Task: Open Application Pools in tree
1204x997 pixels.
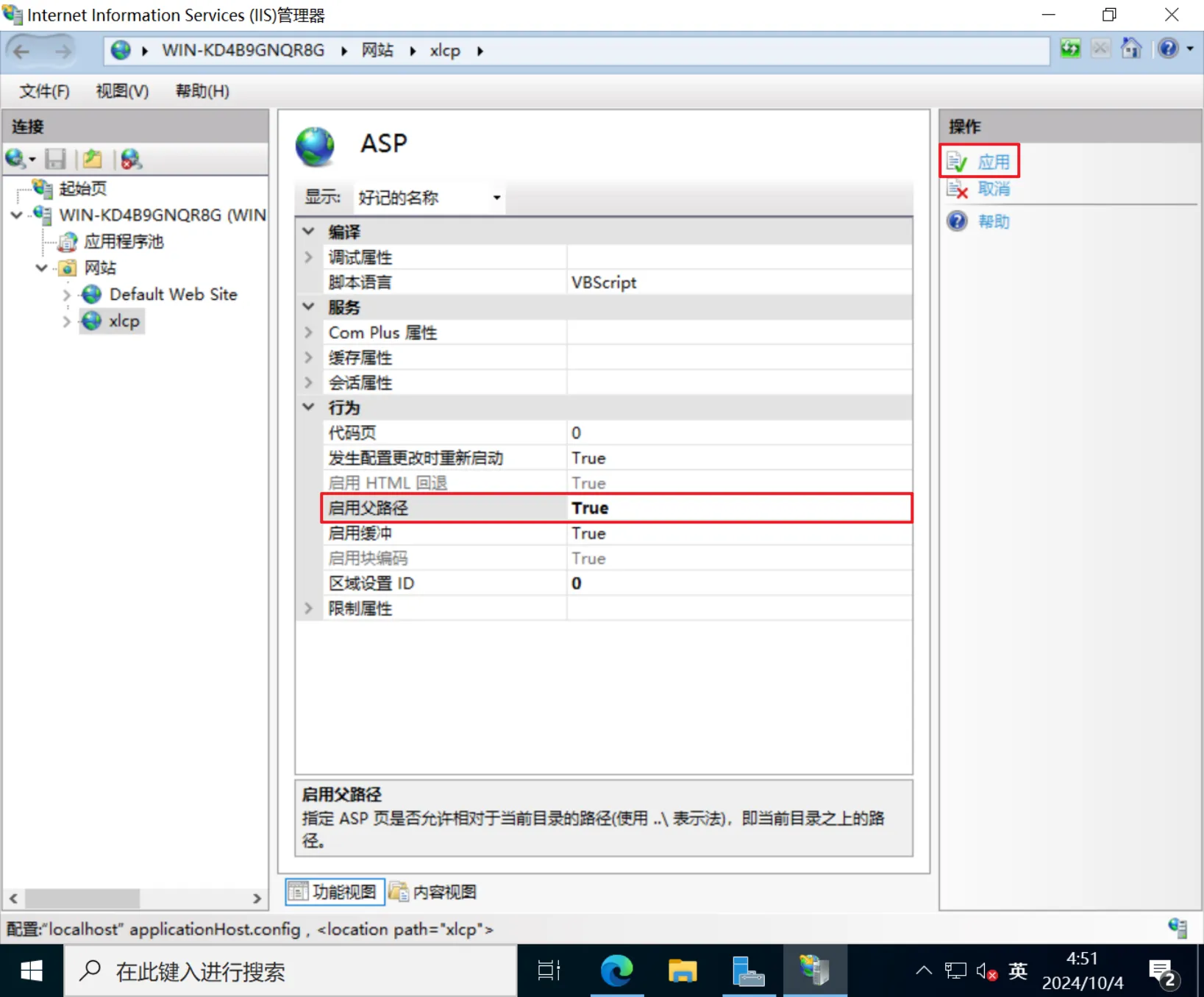Action: click(124, 241)
